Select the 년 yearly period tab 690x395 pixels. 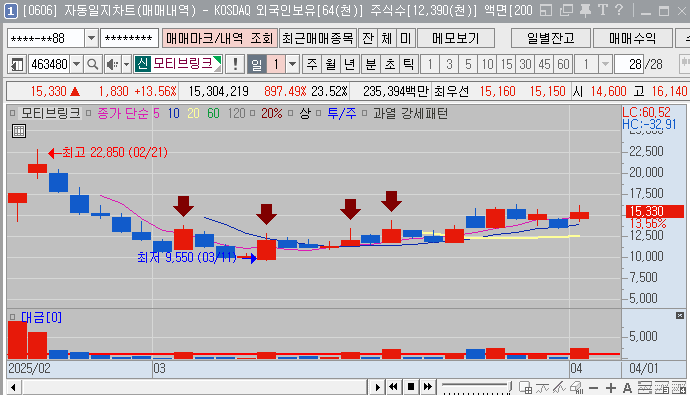pos(349,65)
